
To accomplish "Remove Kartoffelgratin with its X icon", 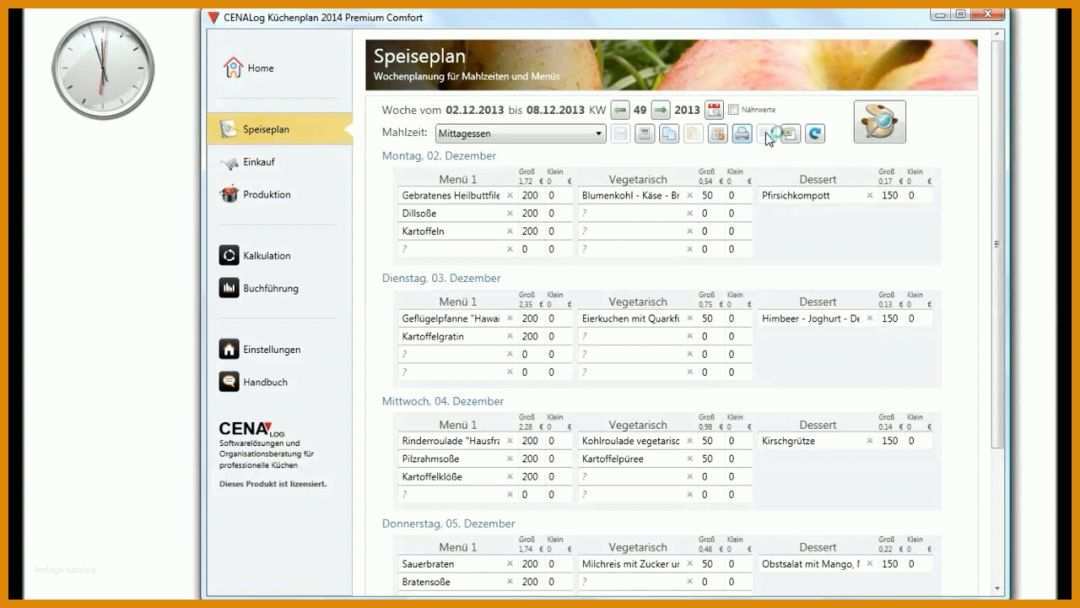I will click(x=510, y=336).
